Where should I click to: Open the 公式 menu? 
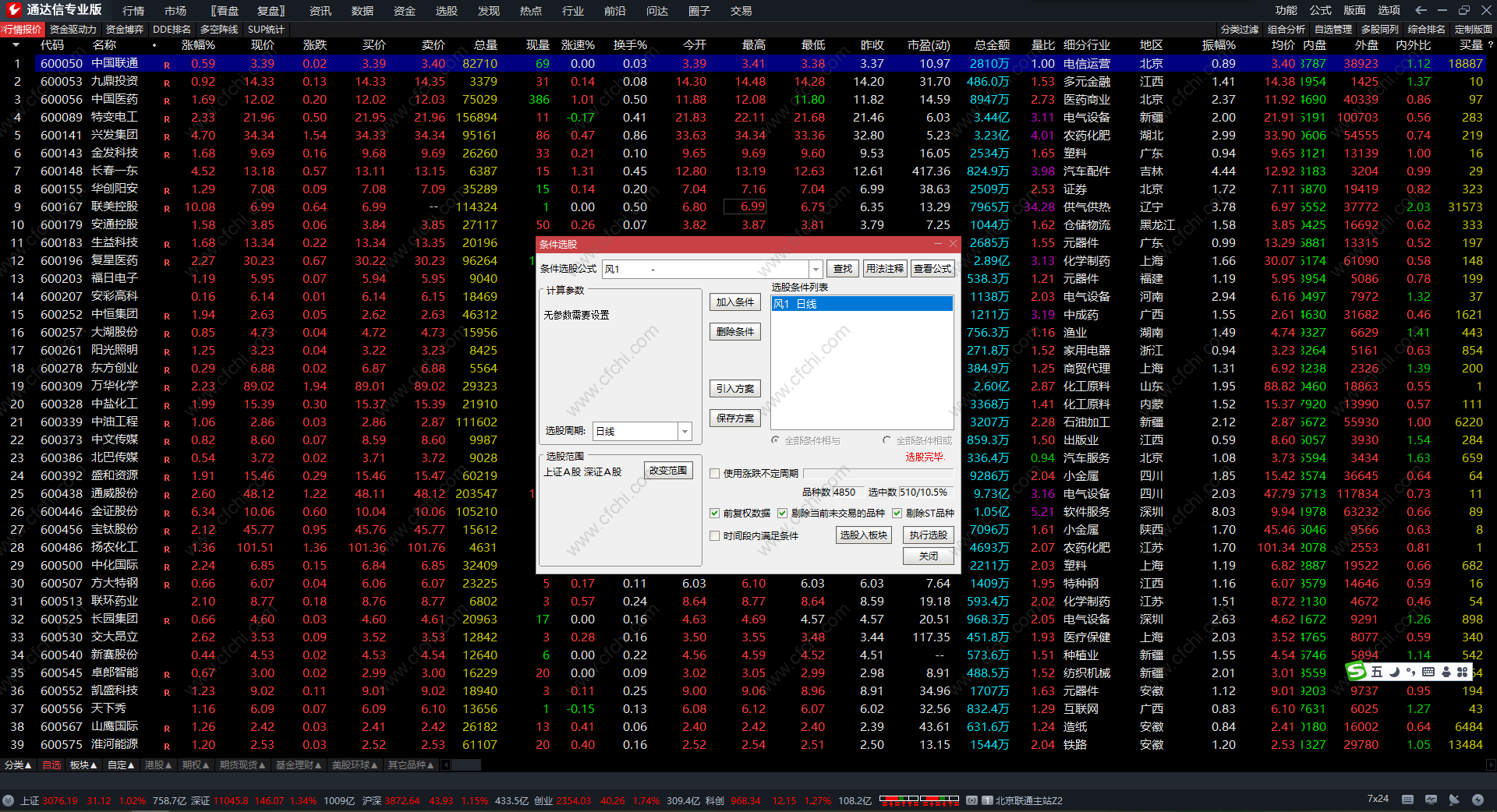click(1320, 10)
